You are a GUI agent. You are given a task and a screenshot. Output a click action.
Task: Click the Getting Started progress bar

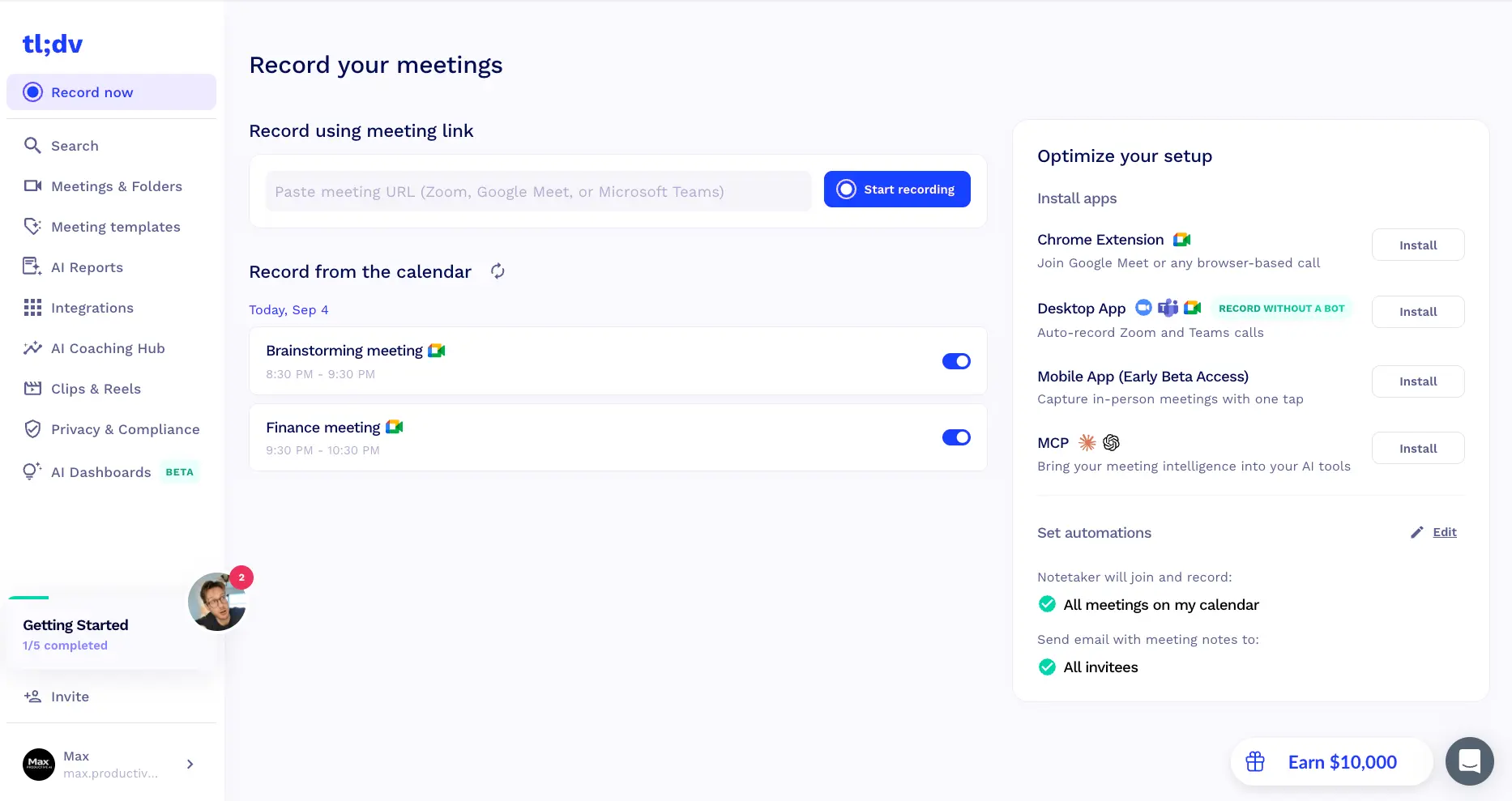[x=28, y=598]
